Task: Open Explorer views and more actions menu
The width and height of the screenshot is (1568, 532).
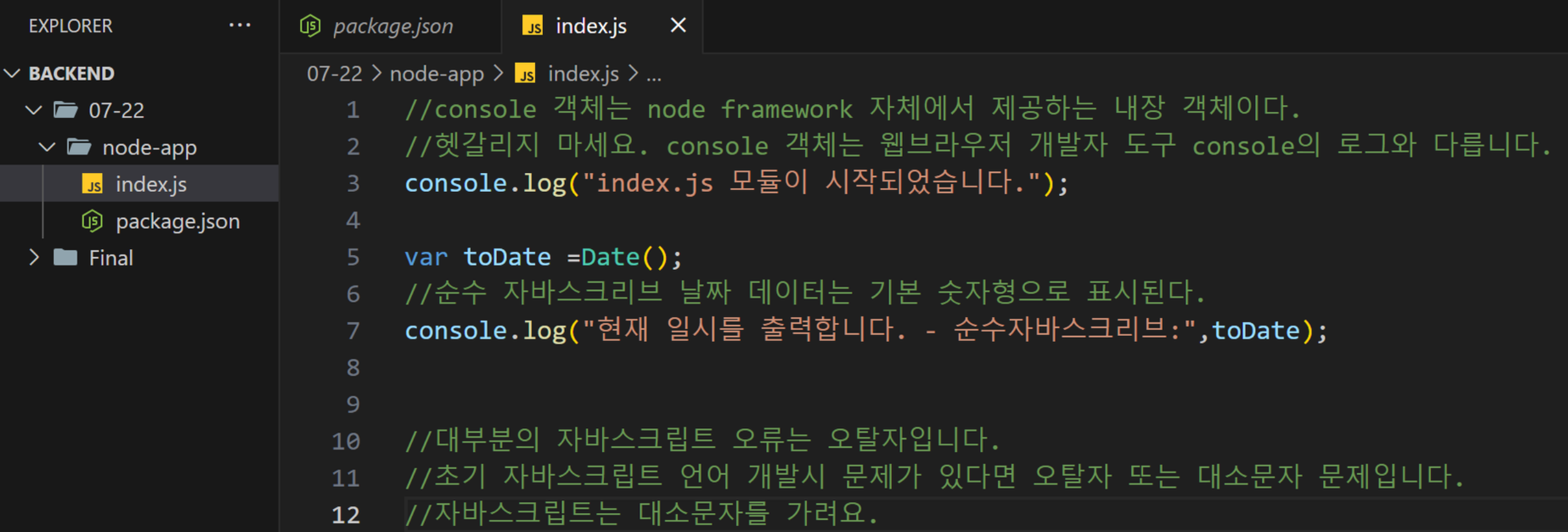Action: pos(240,25)
